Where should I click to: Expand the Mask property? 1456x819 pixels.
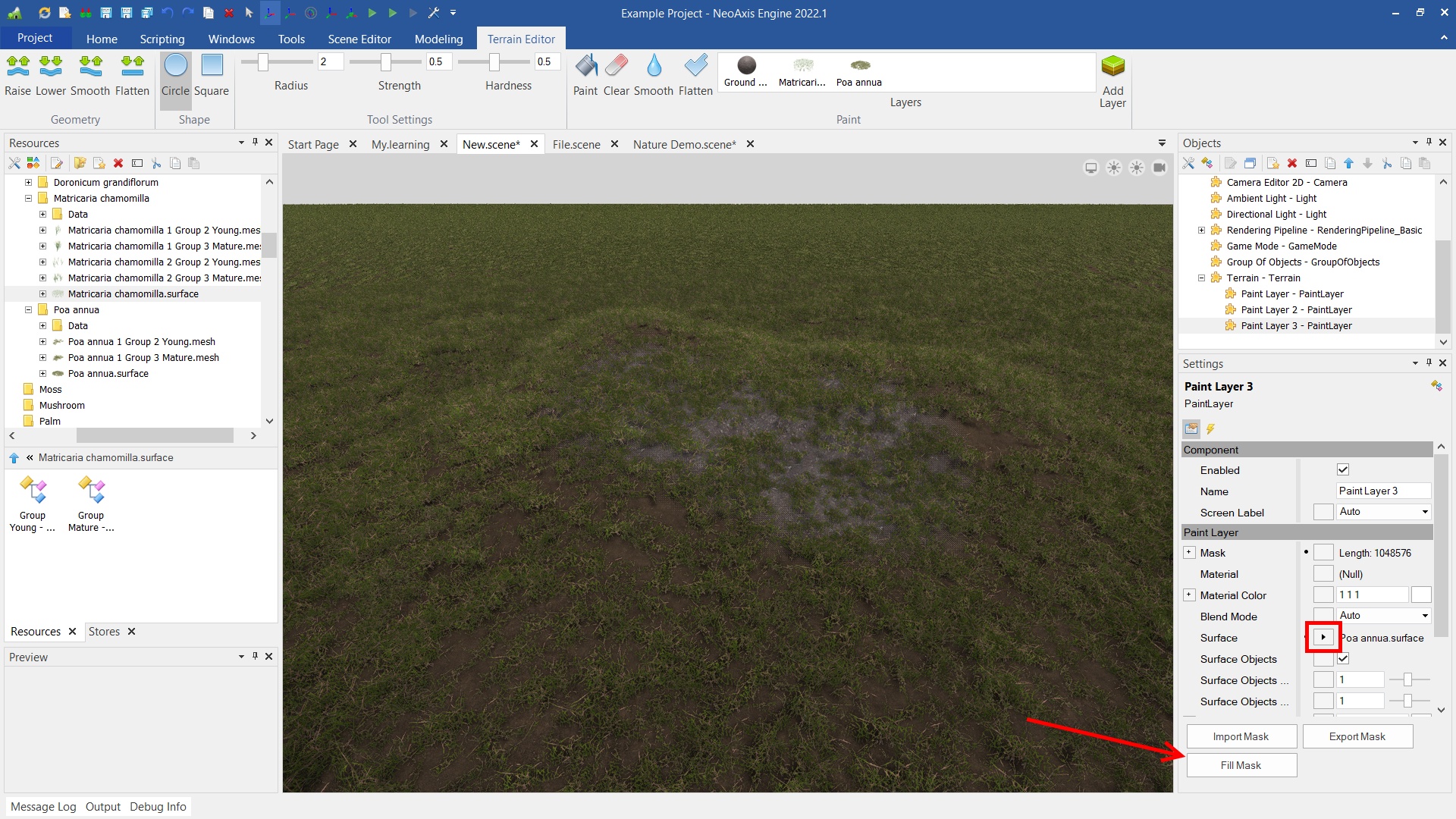pyautogui.click(x=1189, y=553)
